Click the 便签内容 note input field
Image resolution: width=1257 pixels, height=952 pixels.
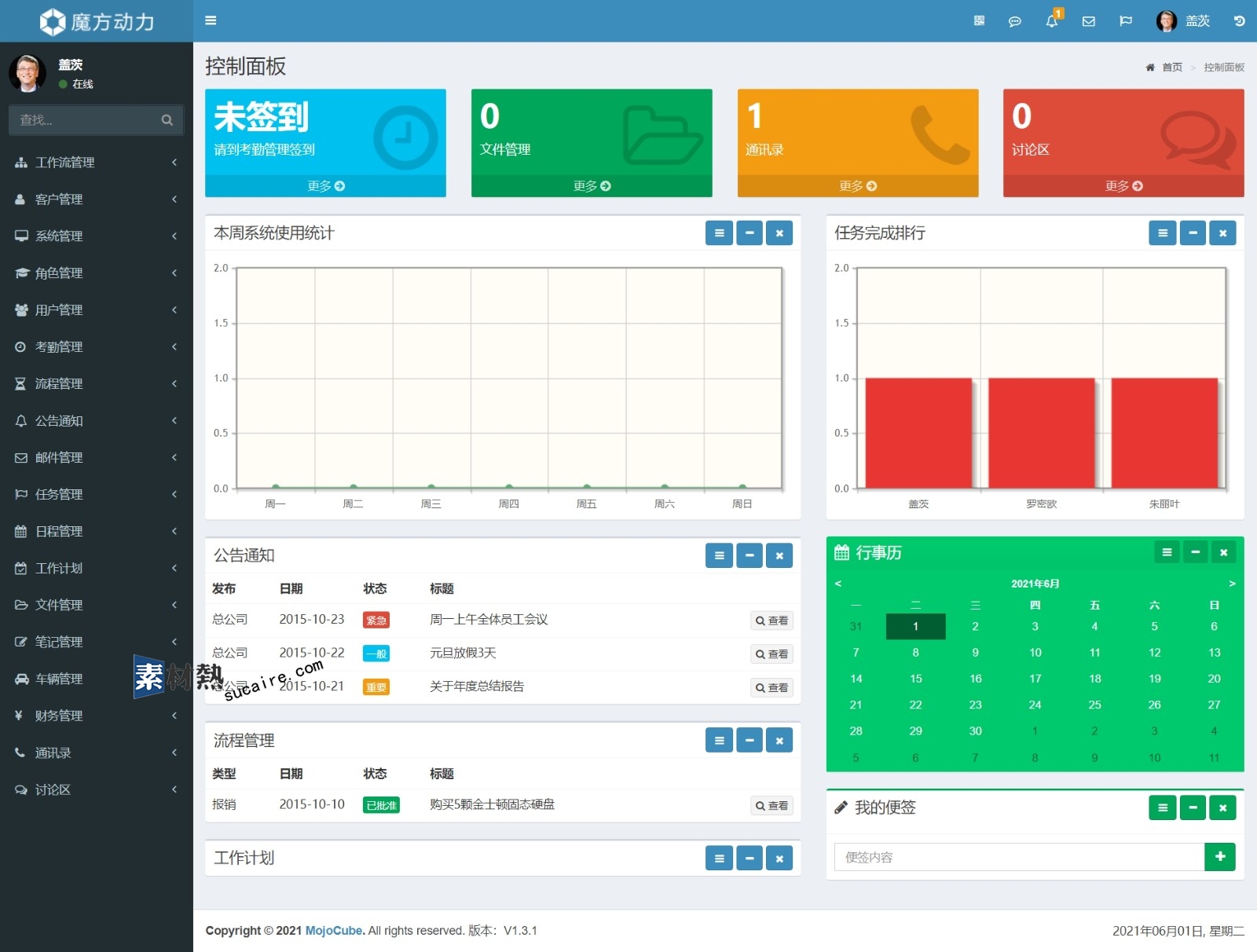1018,857
